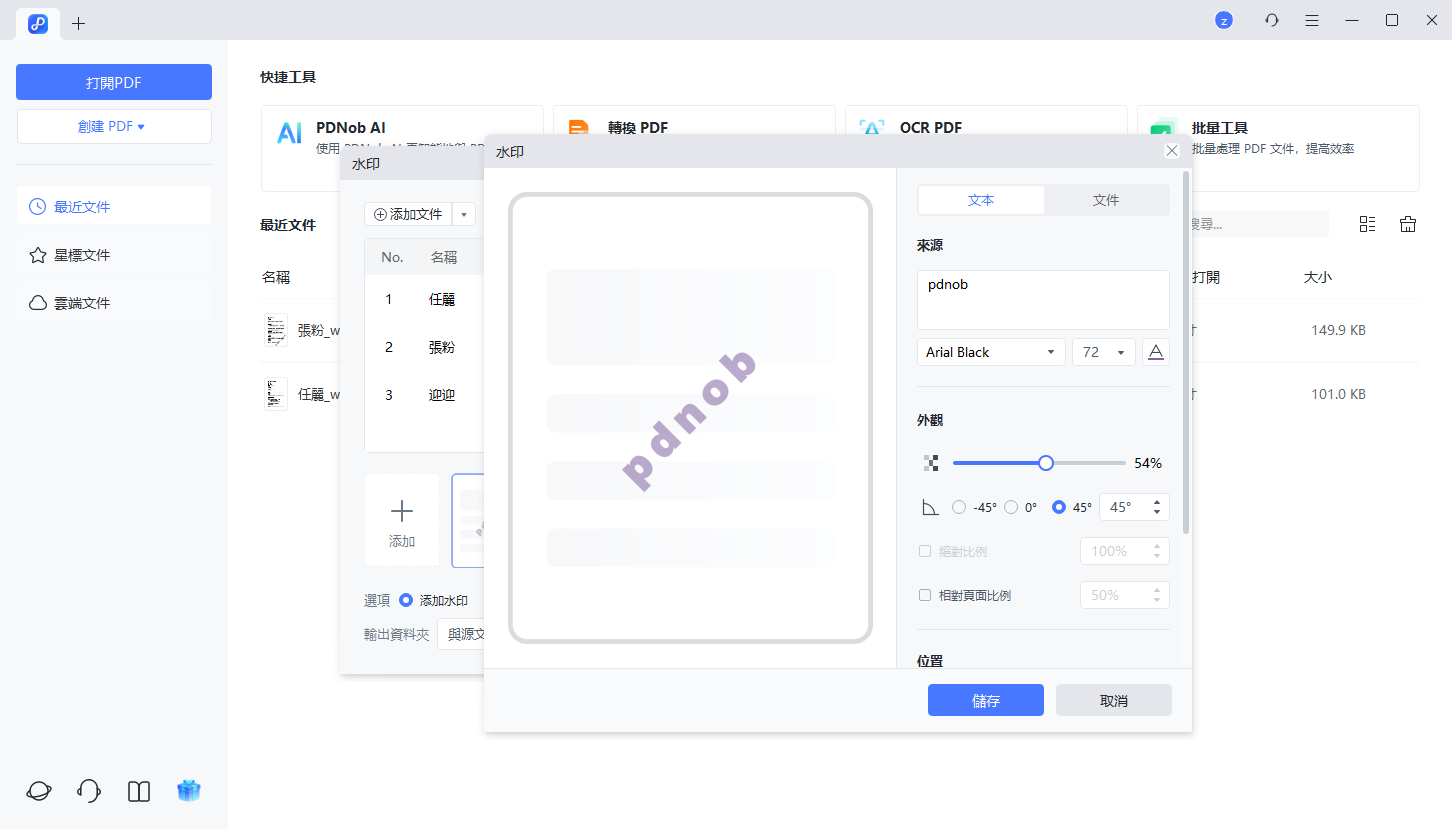Enable the 相對頁面比例 checkbox

(x=925, y=595)
